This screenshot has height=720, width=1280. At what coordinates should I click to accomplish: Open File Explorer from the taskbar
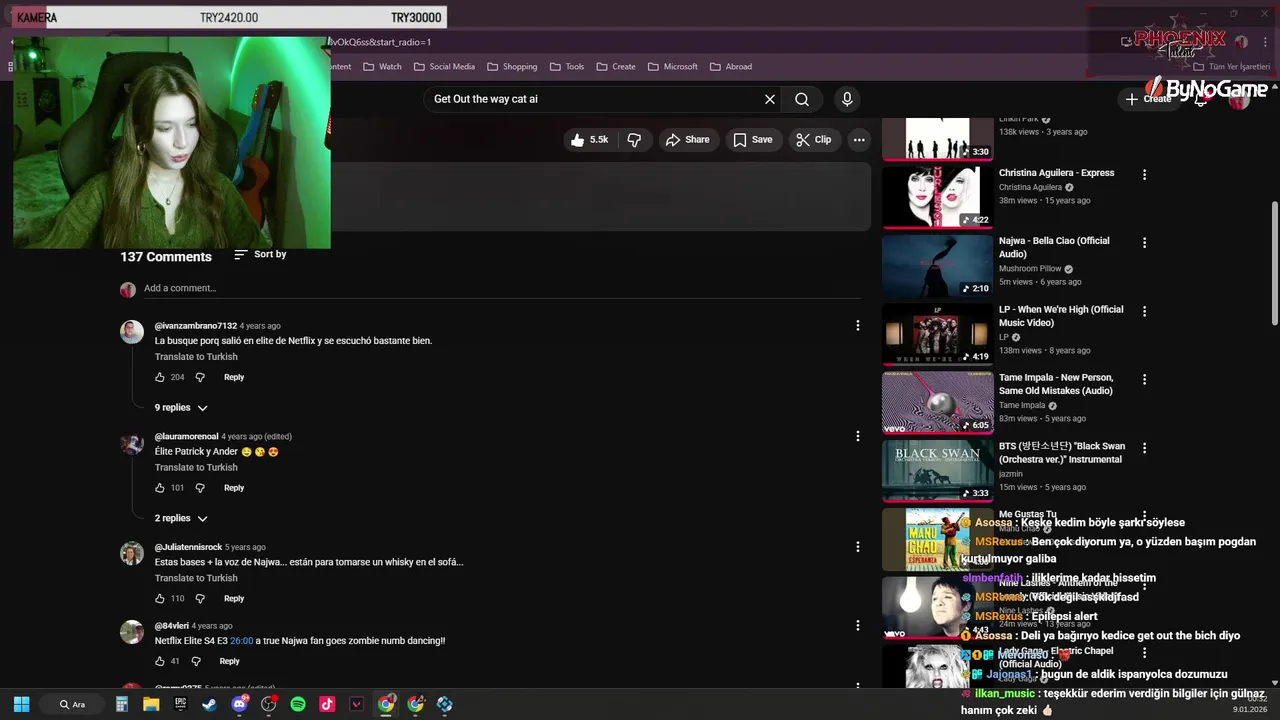tap(151, 704)
